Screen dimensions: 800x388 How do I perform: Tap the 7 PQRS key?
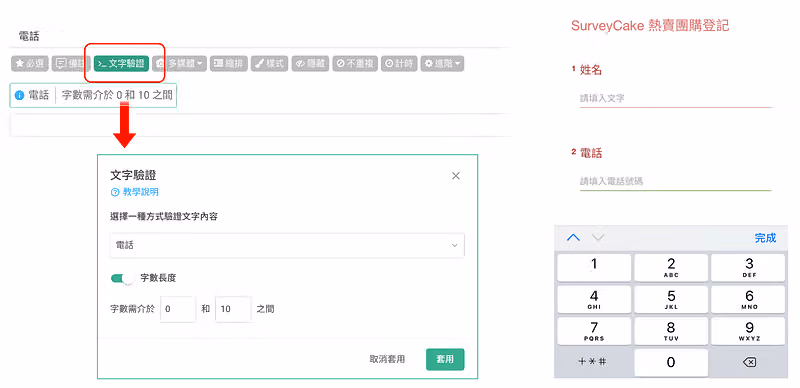tap(594, 331)
